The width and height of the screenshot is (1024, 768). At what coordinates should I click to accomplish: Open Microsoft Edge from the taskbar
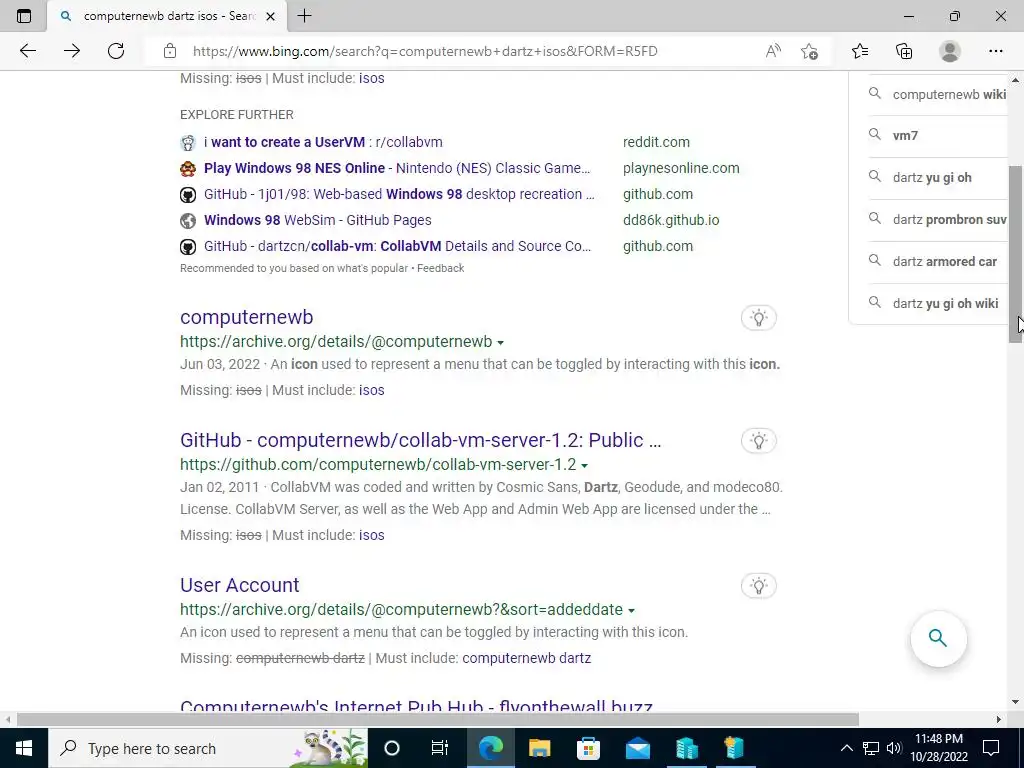click(491, 748)
